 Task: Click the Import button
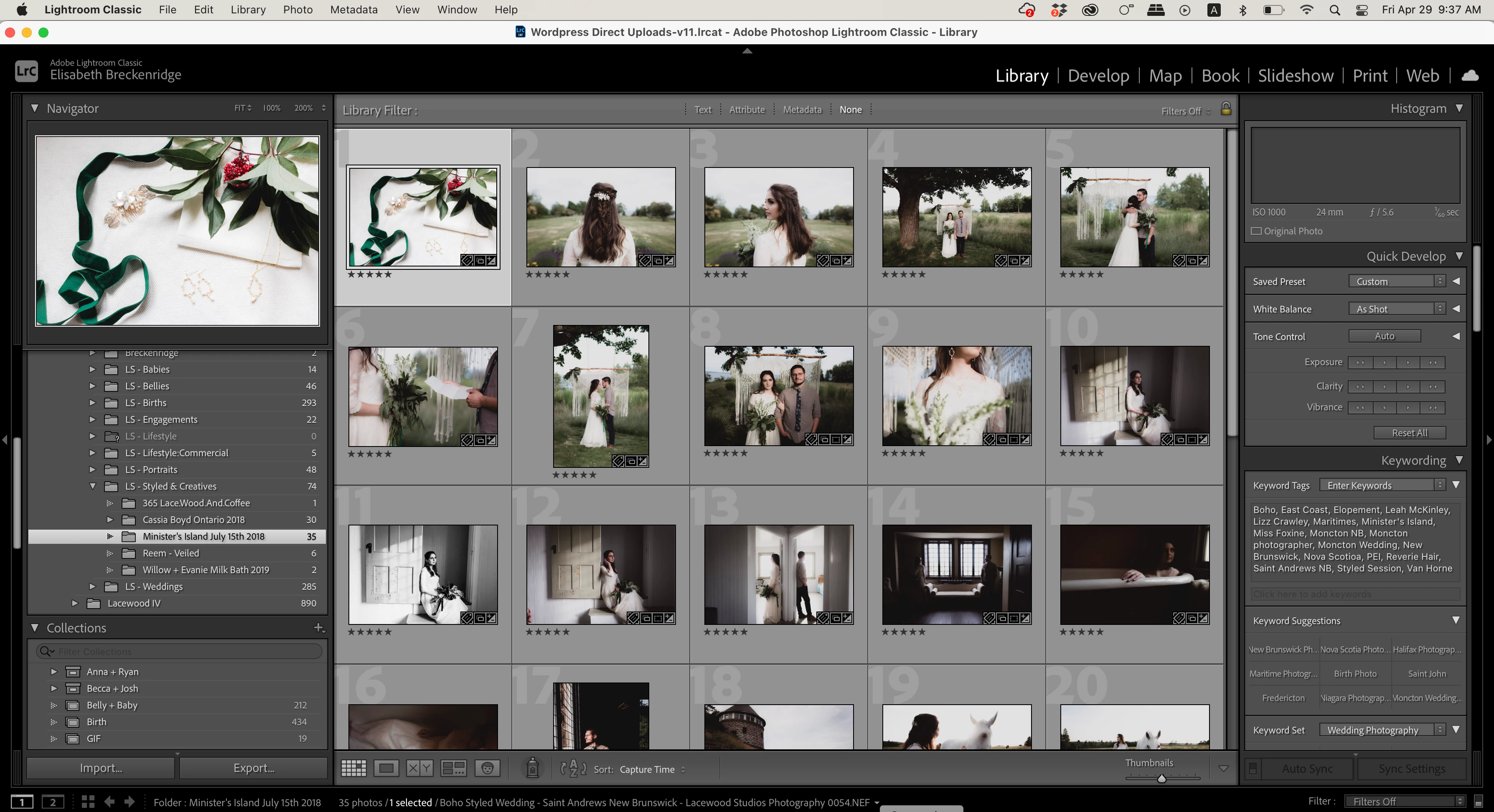coord(101,768)
